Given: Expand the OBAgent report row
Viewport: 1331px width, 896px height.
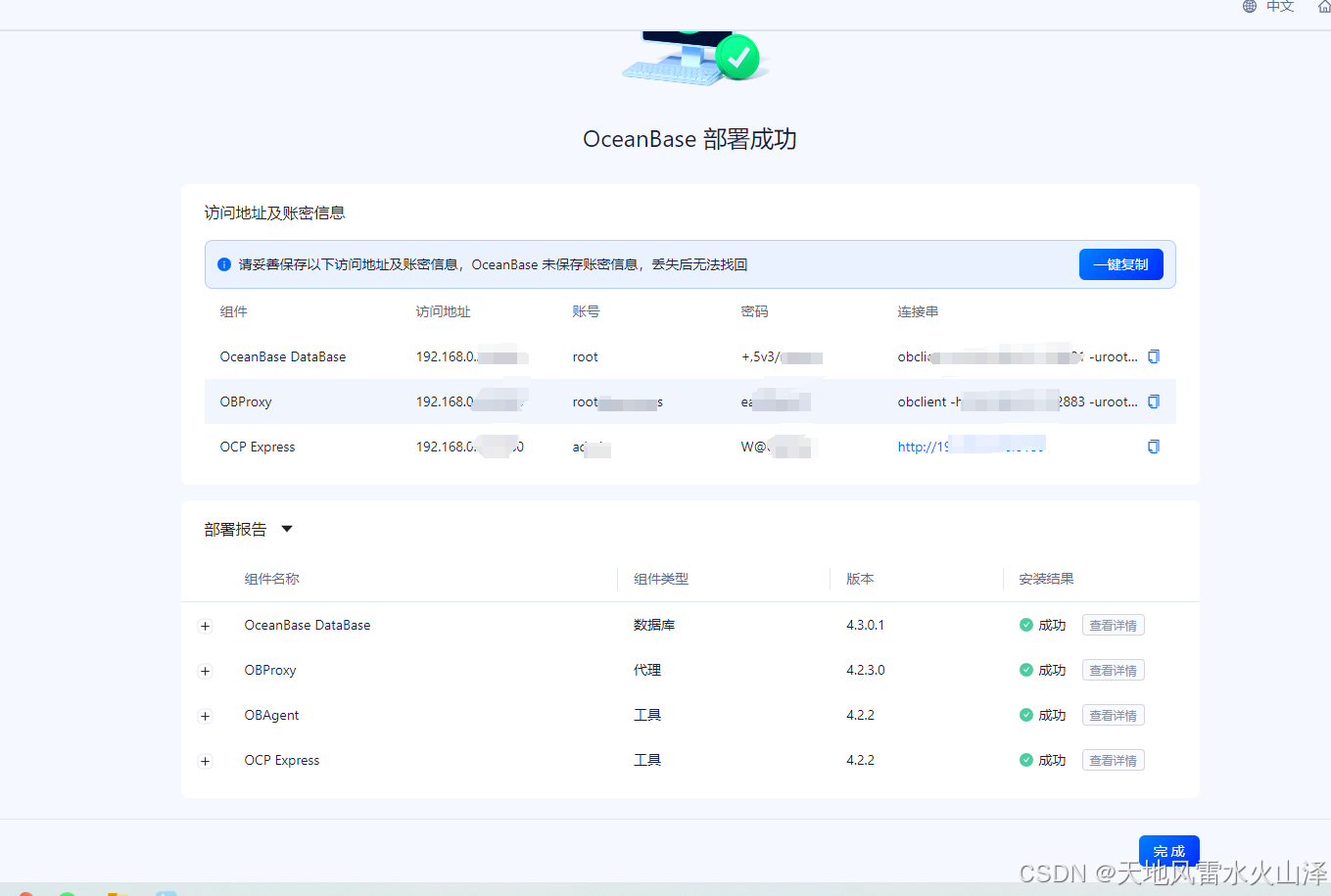Looking at the screenshot, I should coord(205,716).
